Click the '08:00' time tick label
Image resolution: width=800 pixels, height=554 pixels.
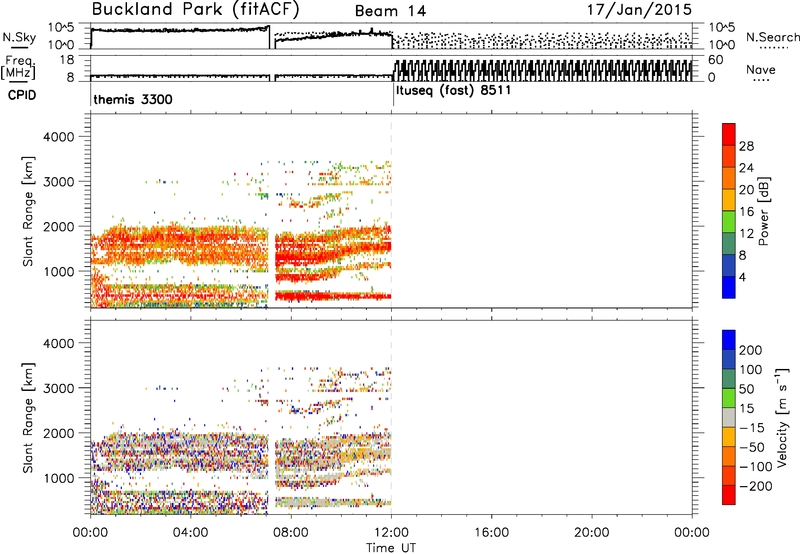click(291, 533)
